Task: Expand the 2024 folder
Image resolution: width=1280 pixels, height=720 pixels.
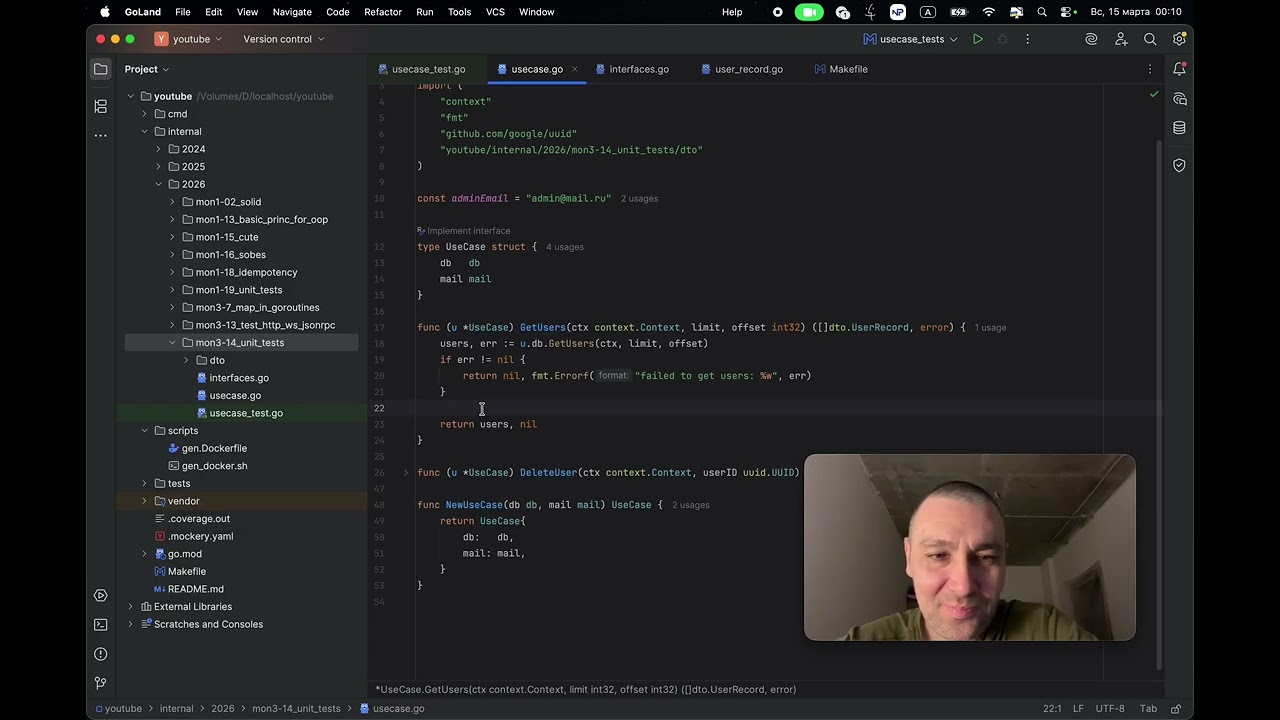Action: 158,149
